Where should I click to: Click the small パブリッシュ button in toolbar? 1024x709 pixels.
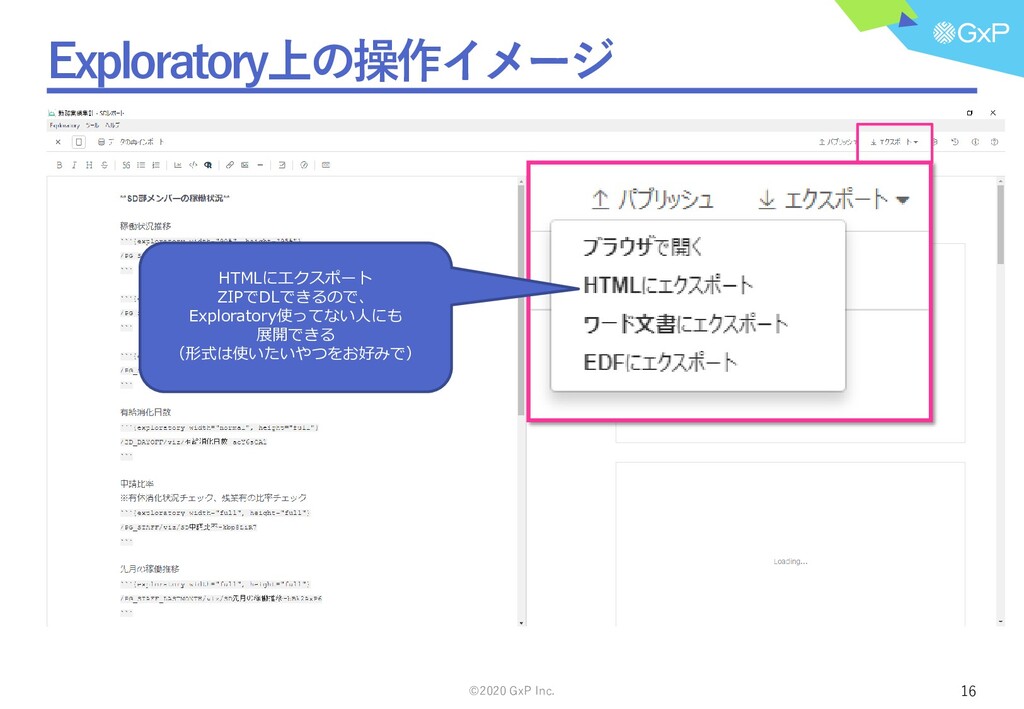click(x=837, y=142)
